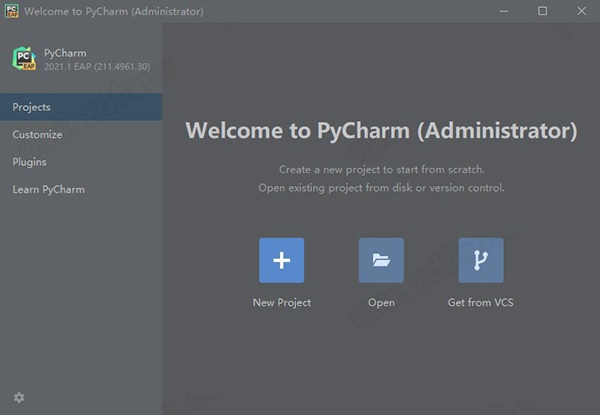Click the PyCharm EAP logo in sidebar
Viewport: 600px width, 415px height.
[x=24, y=59]
